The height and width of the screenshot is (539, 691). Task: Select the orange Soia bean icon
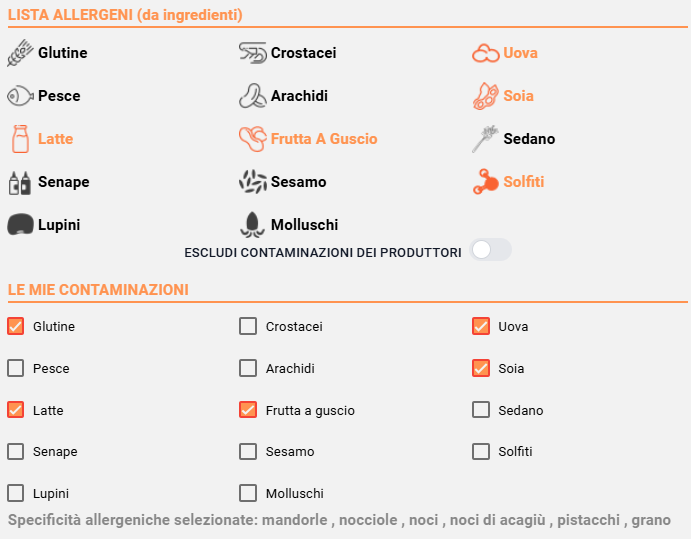point(486,96)
